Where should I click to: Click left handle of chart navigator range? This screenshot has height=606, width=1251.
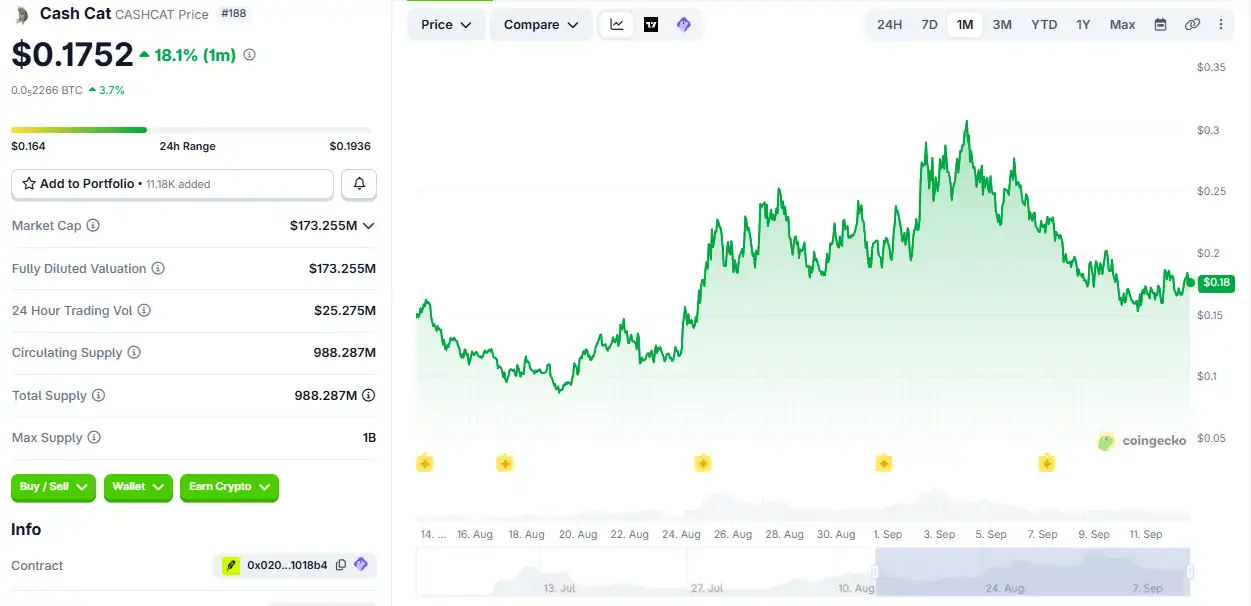click(875, 572)
